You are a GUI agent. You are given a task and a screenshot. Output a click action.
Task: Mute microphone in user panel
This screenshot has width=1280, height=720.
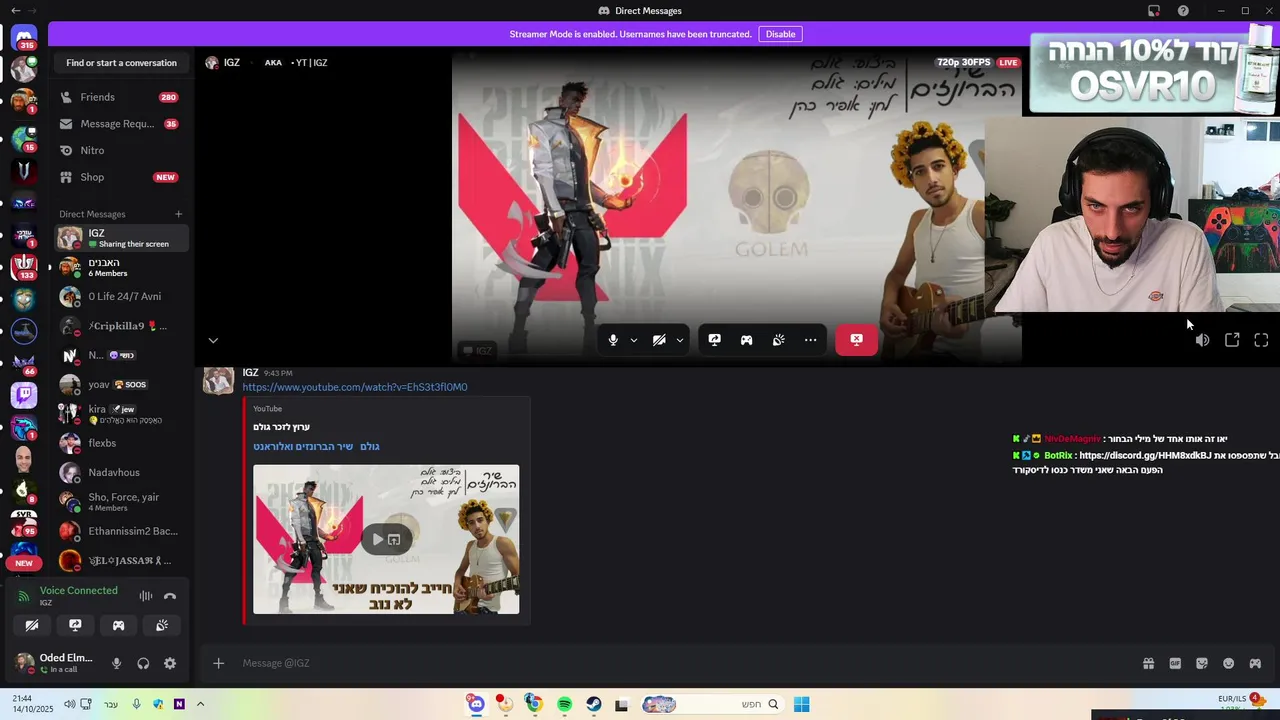pyautogui.click(x=116, y=663)
